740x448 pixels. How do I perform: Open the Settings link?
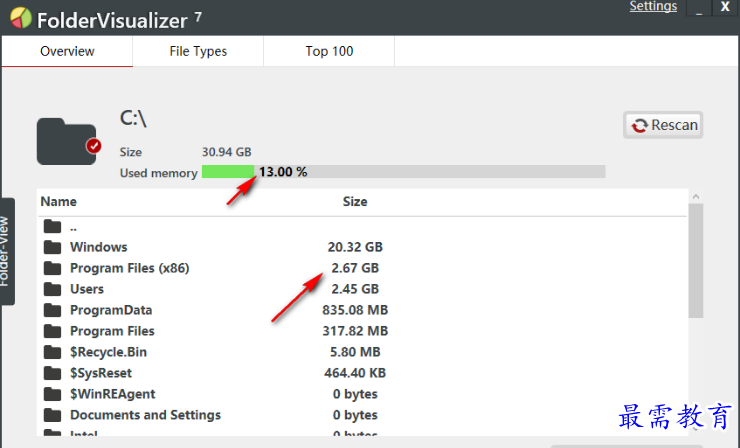653,6
